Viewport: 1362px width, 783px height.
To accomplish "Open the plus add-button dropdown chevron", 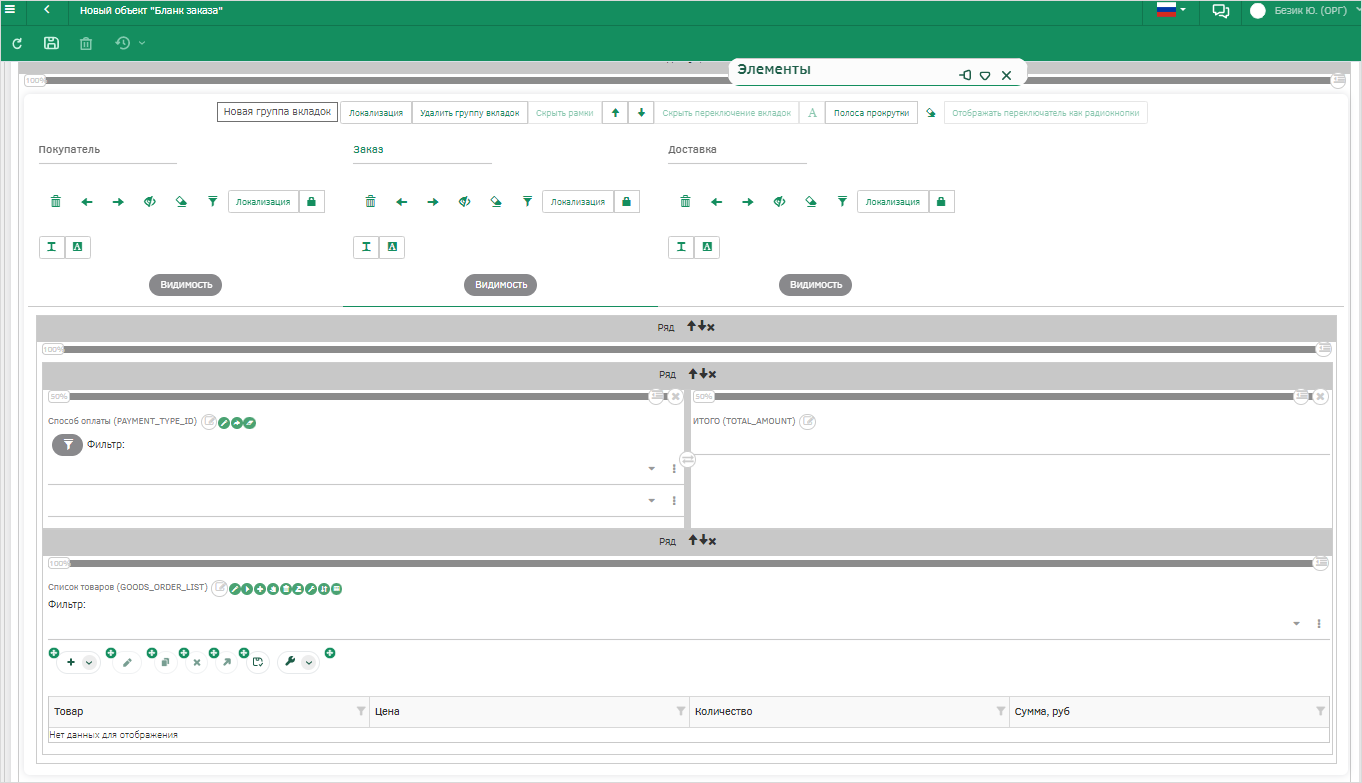I will (x=89, y=663).
